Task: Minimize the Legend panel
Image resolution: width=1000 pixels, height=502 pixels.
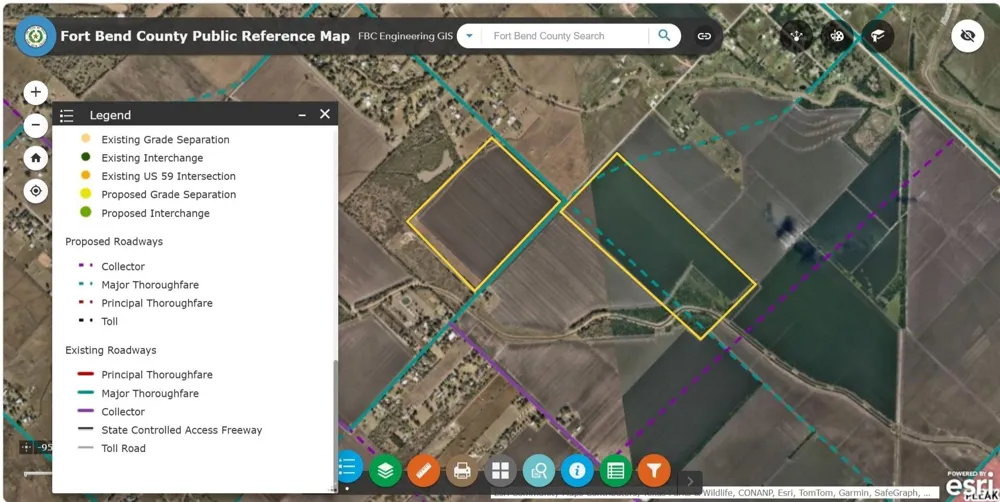Action: pyautogui.click(x=302, y=115)
